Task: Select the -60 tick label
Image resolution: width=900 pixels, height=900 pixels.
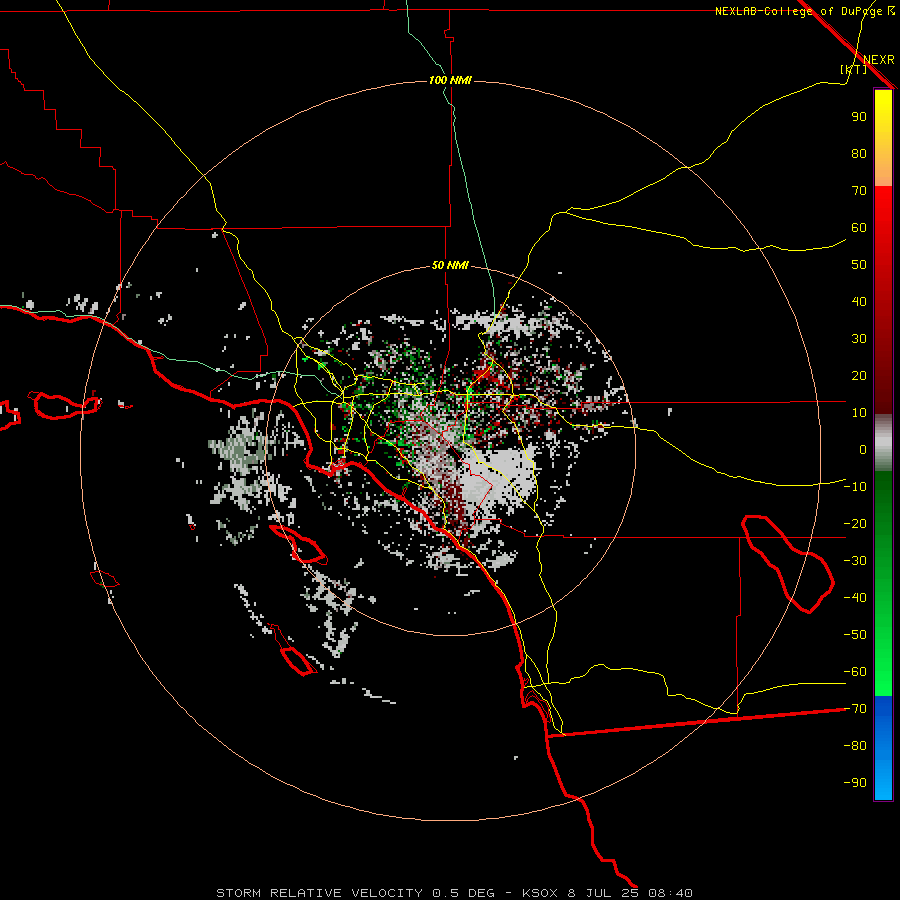Action: pyautogui.click(x=855, y=672)
